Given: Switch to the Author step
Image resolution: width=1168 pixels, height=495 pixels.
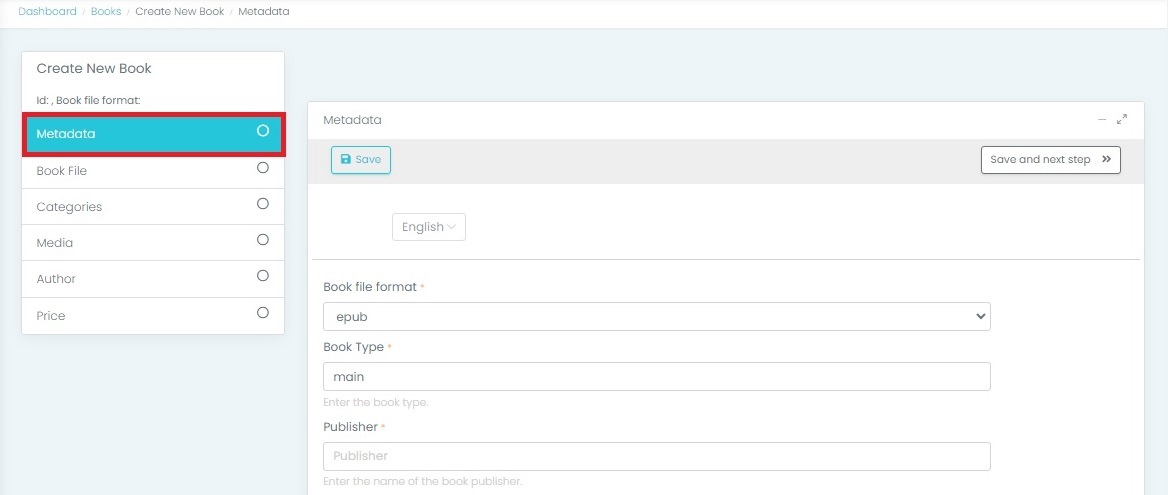Looking at the screenshot, I should (x=56, y=279).
